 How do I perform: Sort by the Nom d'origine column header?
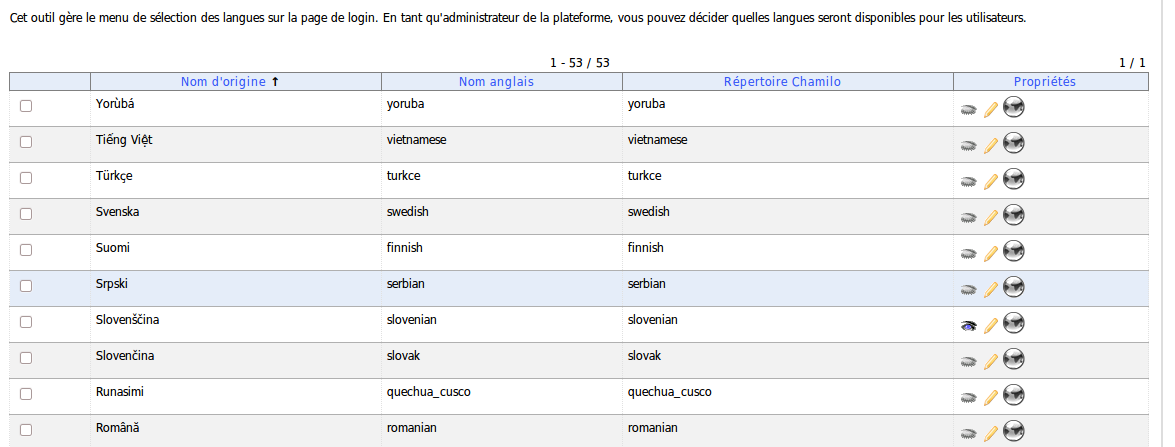pos(223,82)
